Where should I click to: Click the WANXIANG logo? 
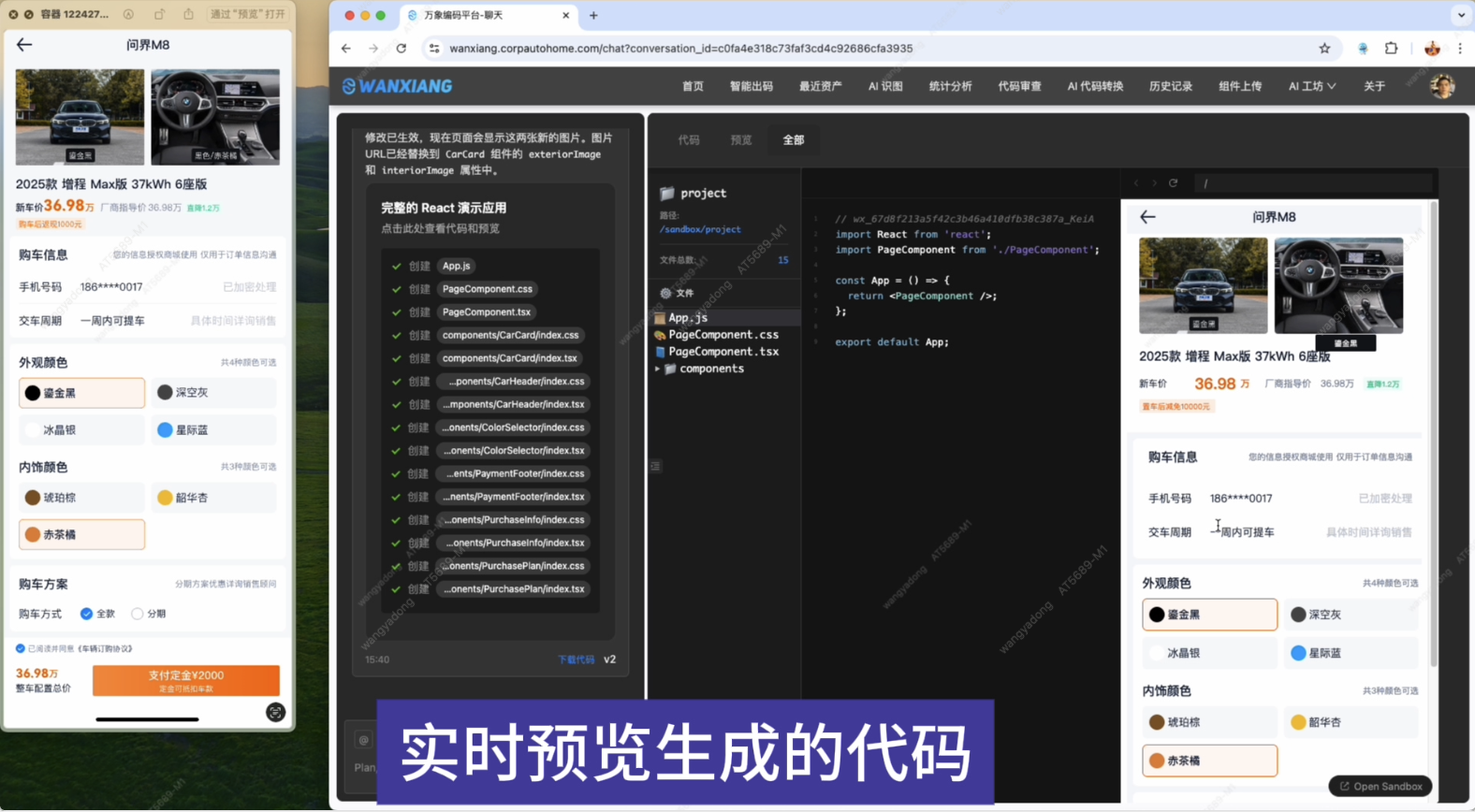point(397,86)
